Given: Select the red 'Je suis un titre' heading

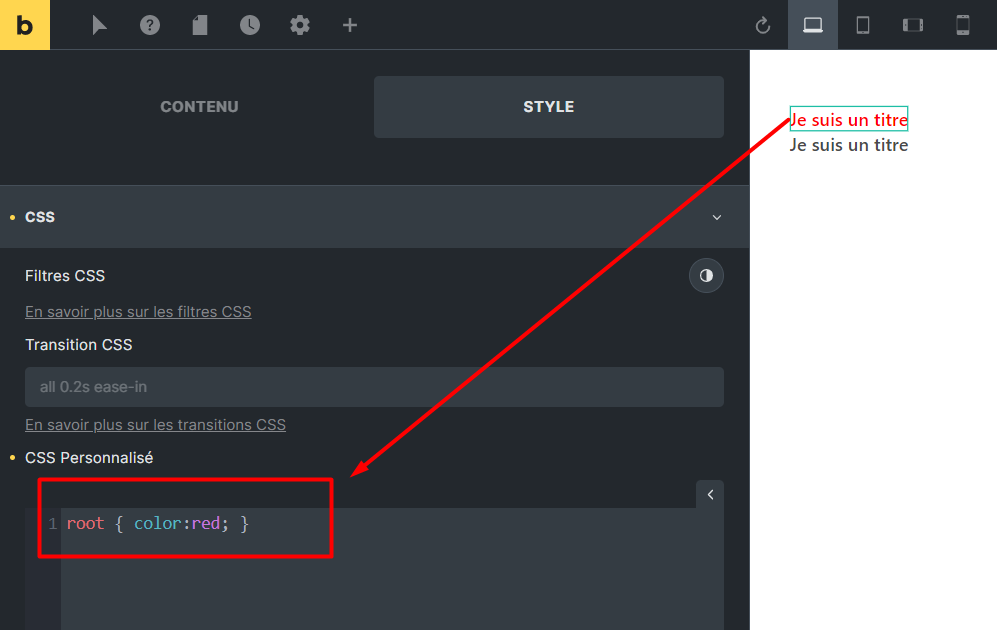Looking at the screenshot, I should tap(849, 120).
